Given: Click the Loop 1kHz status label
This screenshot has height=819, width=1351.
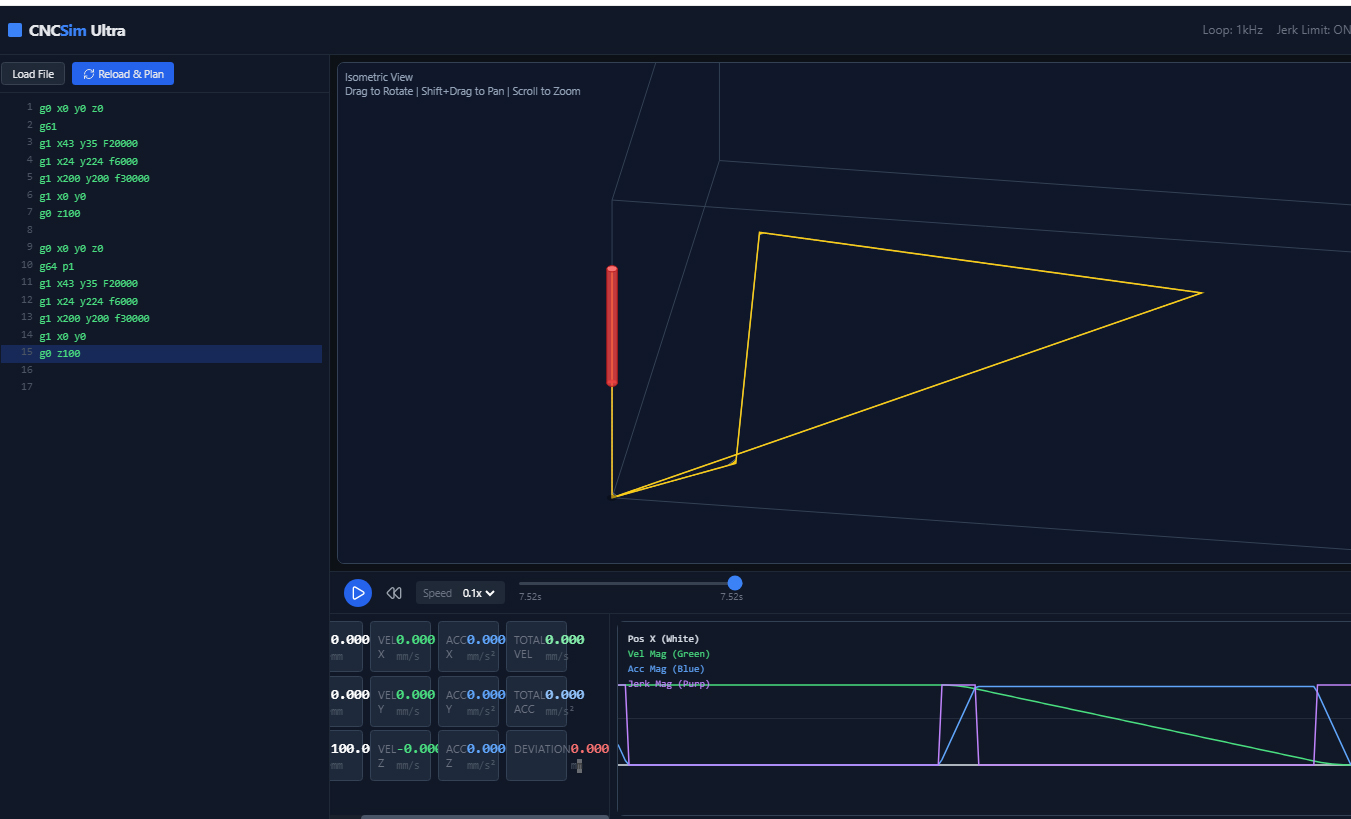Looking at the screenshot, I should click(1232, 30).
